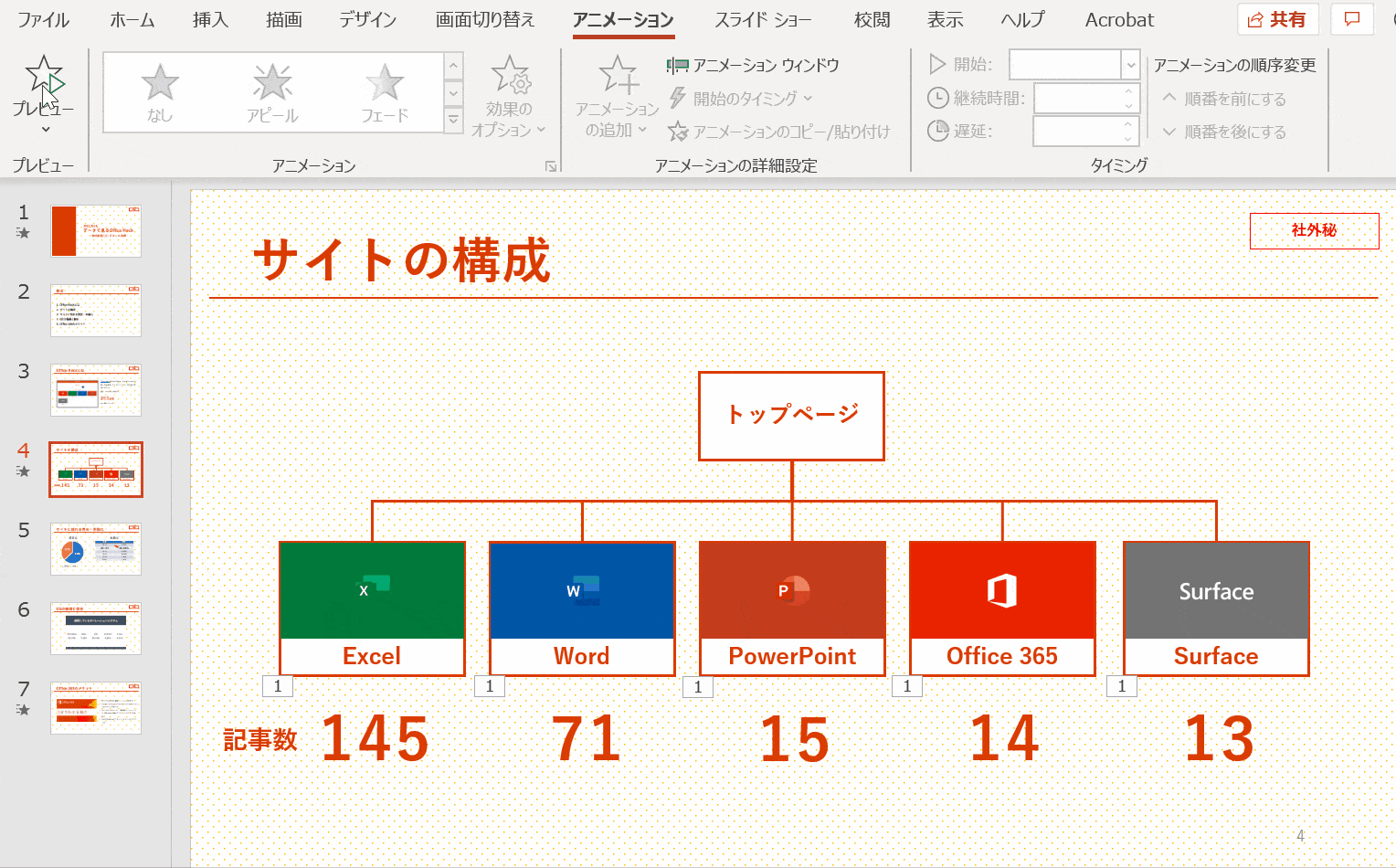This screenshot has width=1396, height=868.
Task: Click the PowerPoint tile on the slide
Action: pos(792,609)
